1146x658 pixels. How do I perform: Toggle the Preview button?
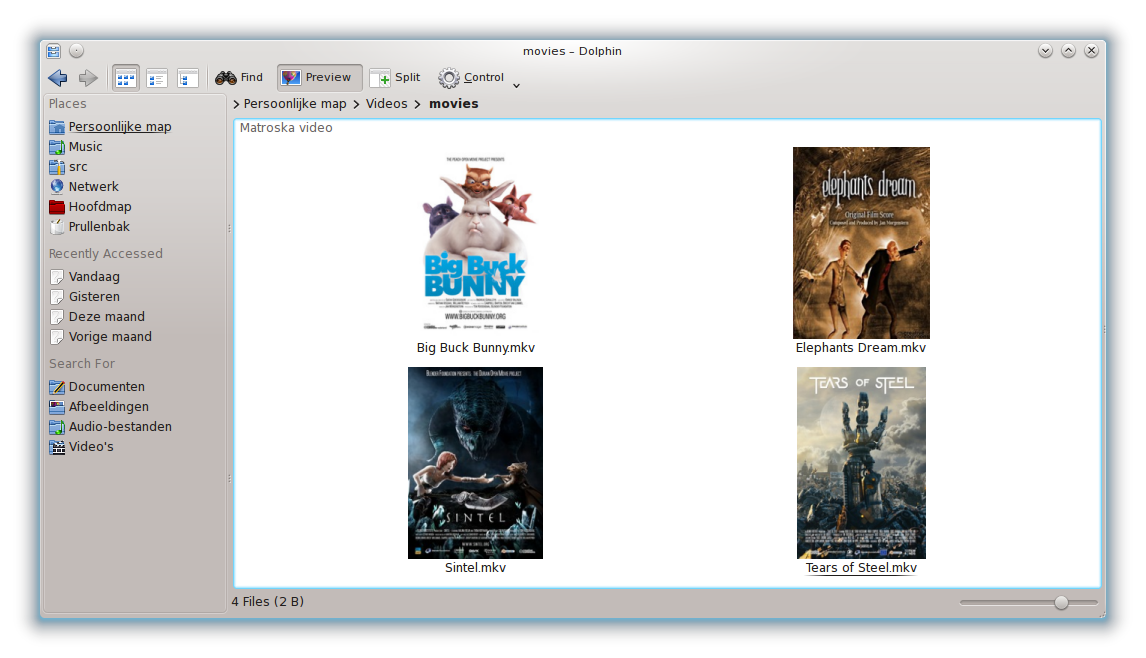[x=319, y=77]
